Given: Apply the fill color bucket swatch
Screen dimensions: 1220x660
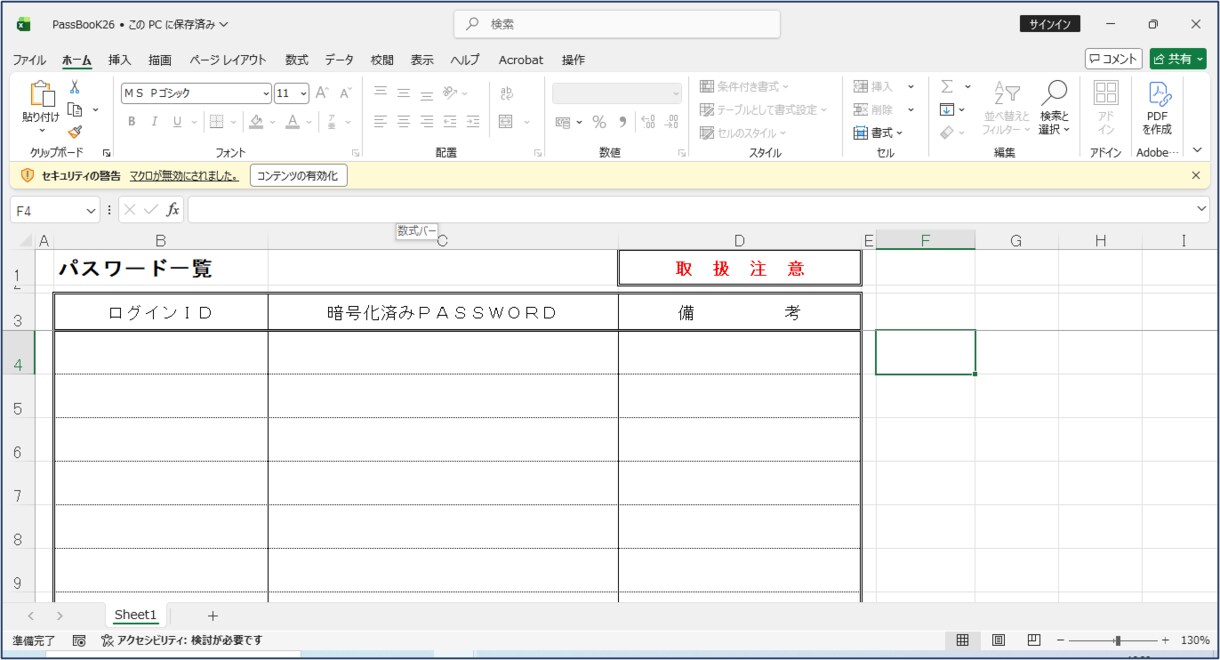Looking at the screenshot, I should pyautogui.click(x=256, y=122).
